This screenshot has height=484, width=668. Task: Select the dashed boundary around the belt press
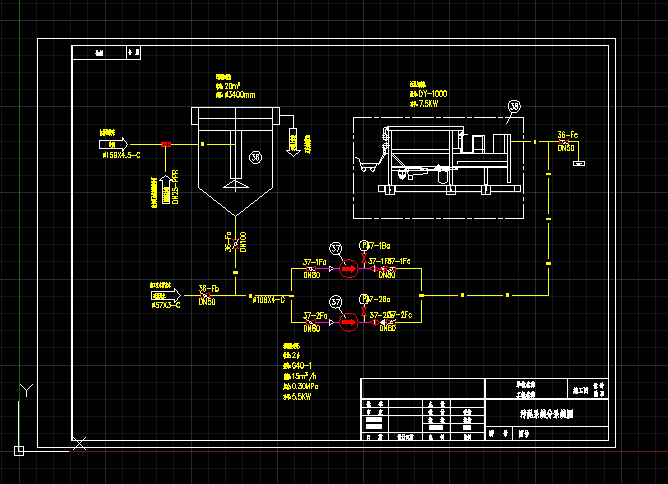pyautogui.click(x=438, y=168)
